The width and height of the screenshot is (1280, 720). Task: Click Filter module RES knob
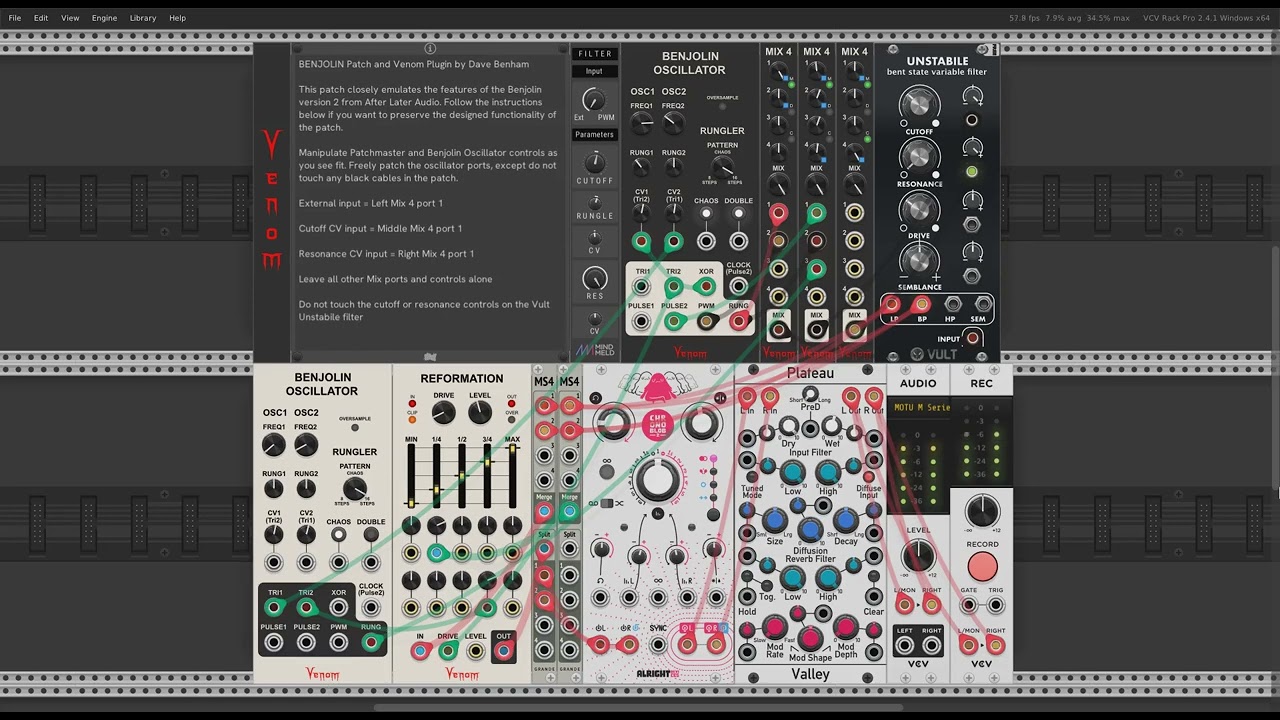click(595, 279)
